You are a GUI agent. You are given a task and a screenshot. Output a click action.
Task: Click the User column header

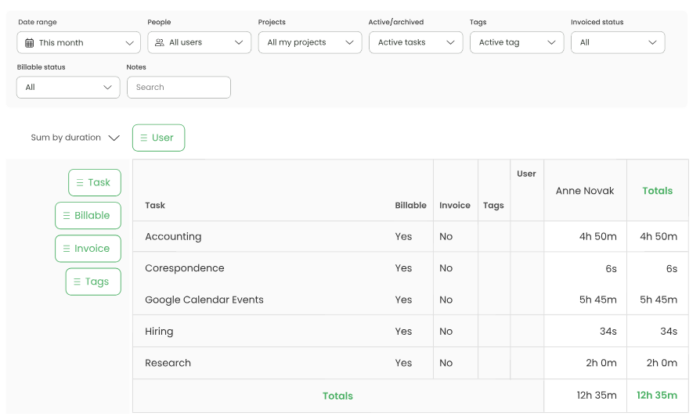(526, 174)
